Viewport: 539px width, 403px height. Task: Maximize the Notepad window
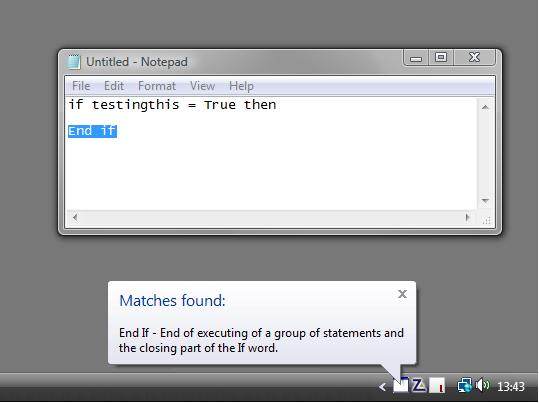click(x=441, y=57)
